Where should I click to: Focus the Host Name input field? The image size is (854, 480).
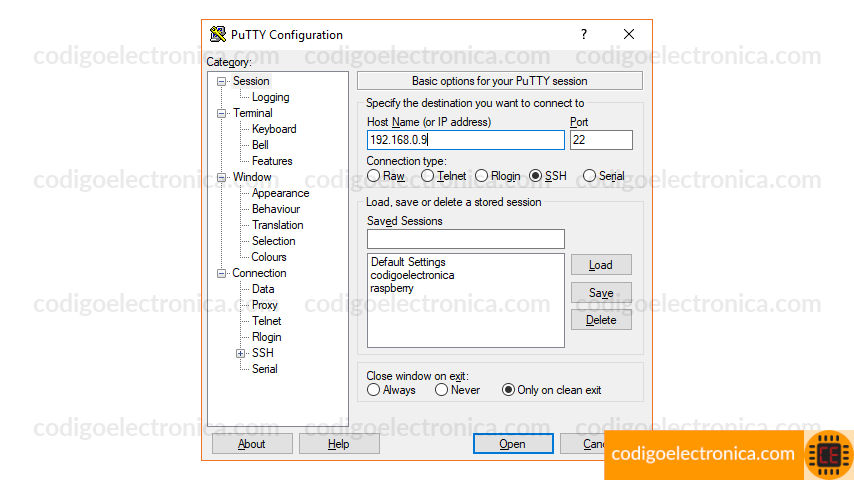click(x=466, y=140)
